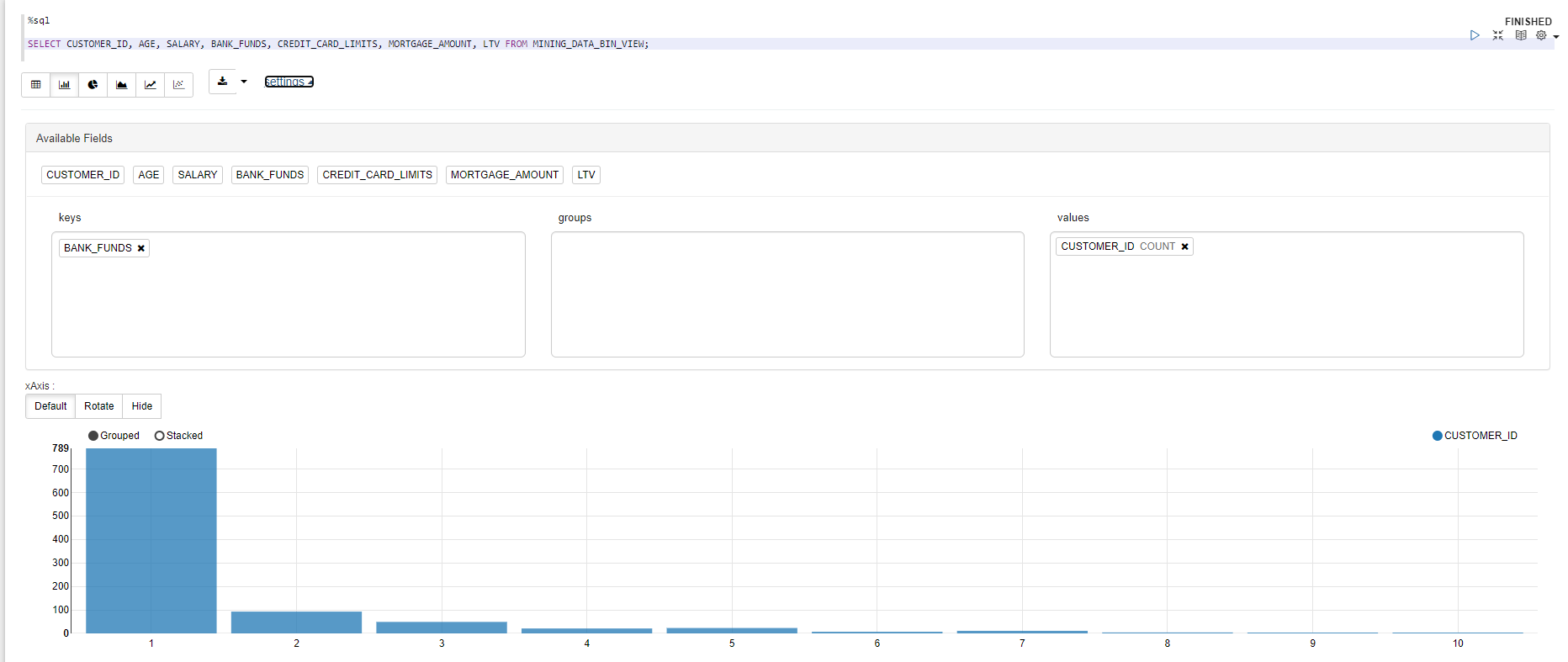Hide the paragraph editor with collapse icon
Screen dimensions: 1568x662
1497,35
